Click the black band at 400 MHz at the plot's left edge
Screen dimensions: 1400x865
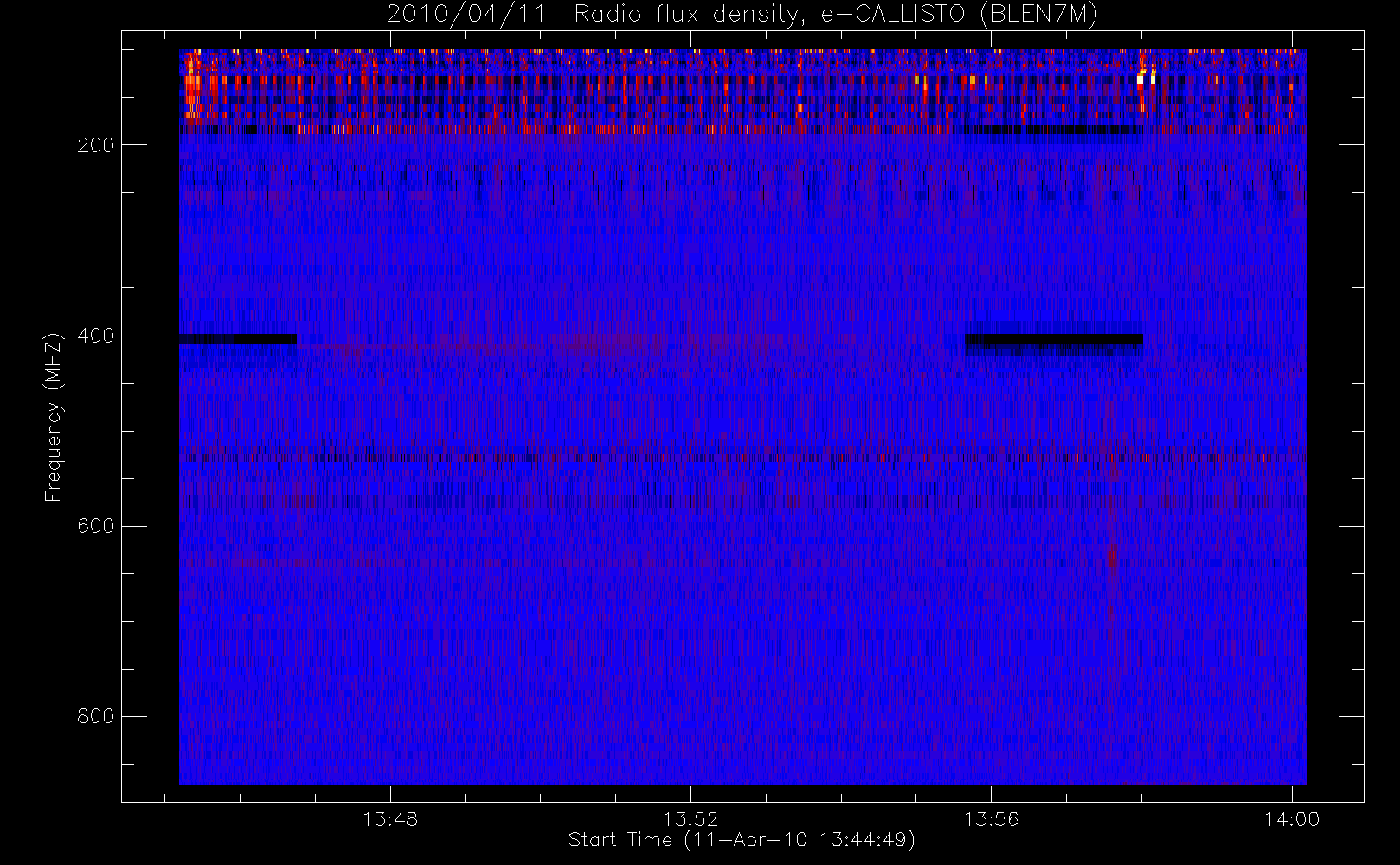(x=238, y=339)
